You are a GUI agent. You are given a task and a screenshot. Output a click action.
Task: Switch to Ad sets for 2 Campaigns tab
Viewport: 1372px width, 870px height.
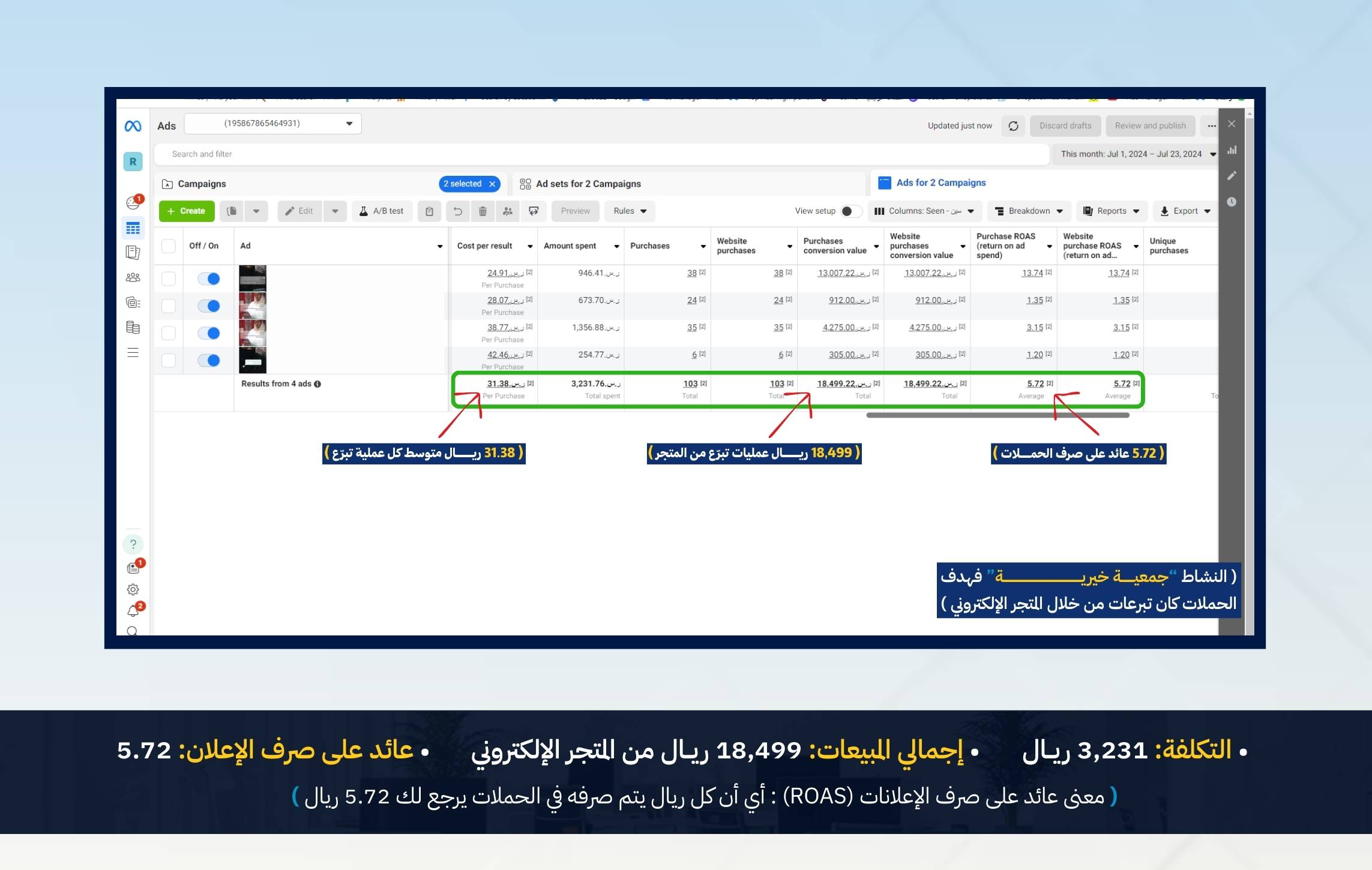click(588, 184)
